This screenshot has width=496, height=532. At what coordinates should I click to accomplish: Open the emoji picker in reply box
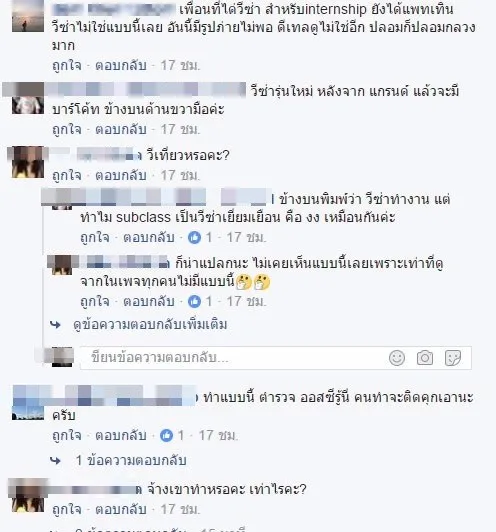pos(397,358)
